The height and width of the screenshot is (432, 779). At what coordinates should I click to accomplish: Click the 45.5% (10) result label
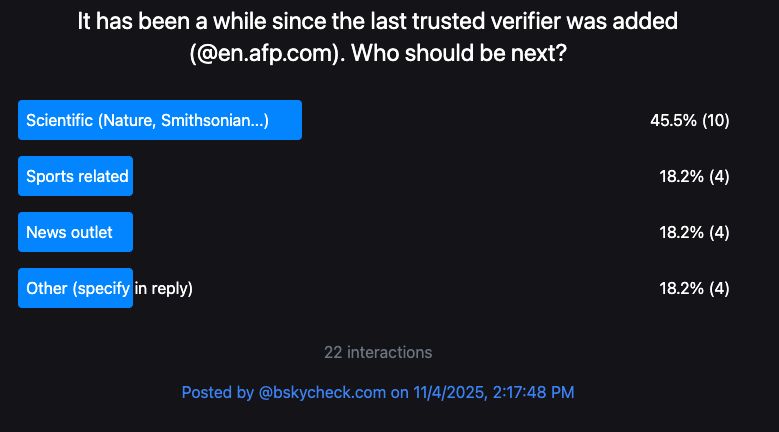coord(690,120)
